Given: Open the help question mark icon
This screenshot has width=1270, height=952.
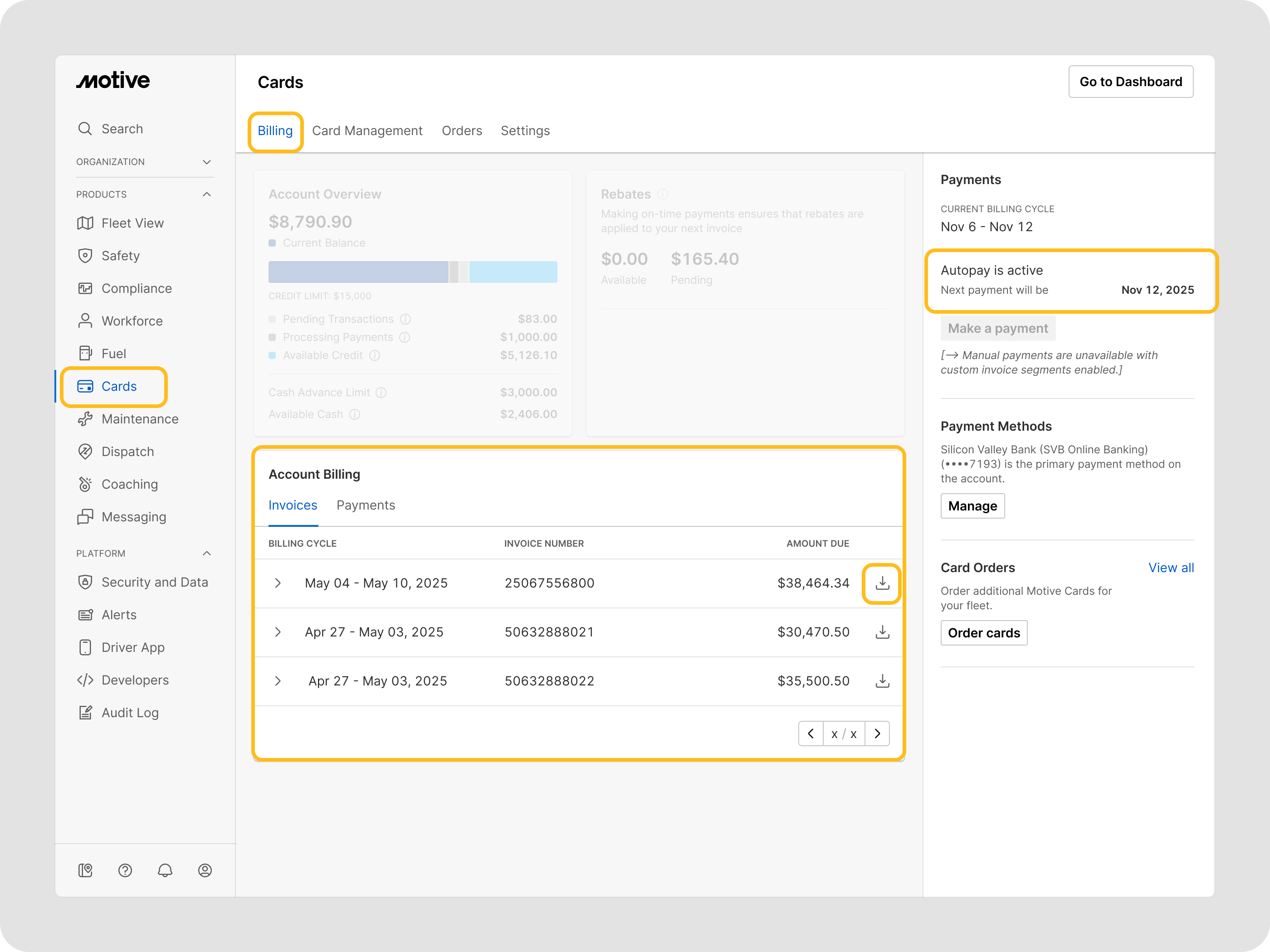Looking at the screenshot, I should tap(125, 870).
